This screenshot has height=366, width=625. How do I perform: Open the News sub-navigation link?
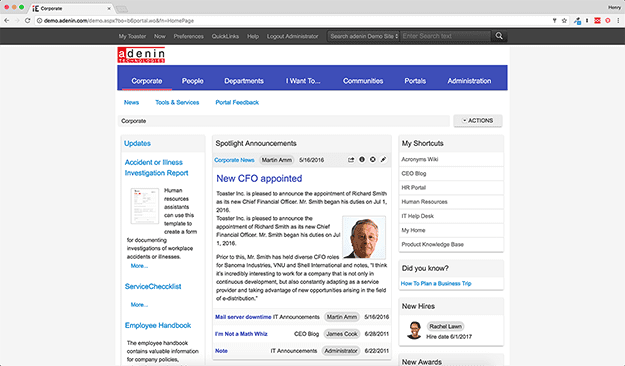coord(131,102)
